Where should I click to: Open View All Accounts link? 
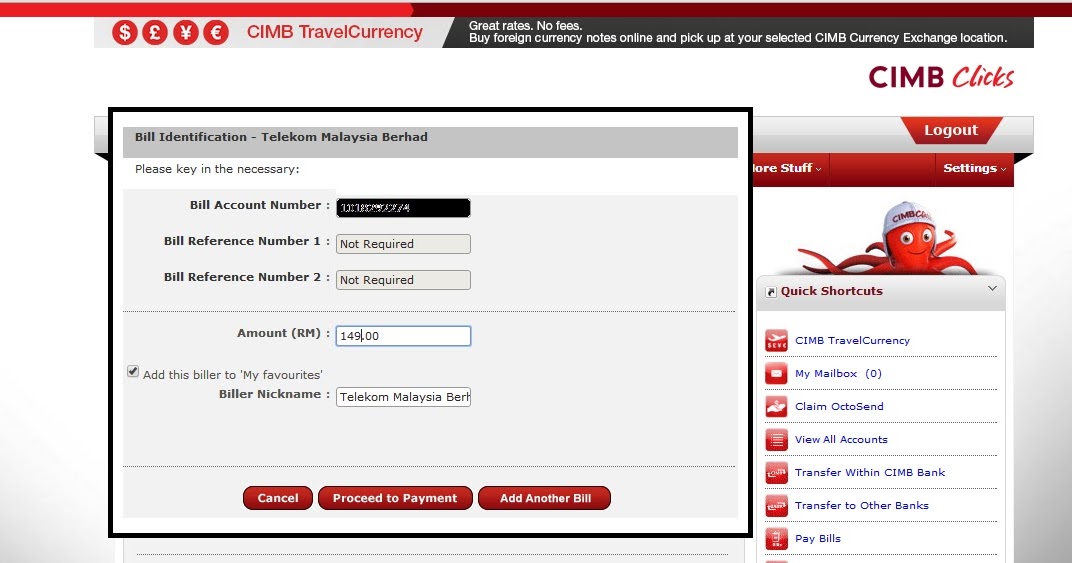pyautogui.click(x=841, y=440)
